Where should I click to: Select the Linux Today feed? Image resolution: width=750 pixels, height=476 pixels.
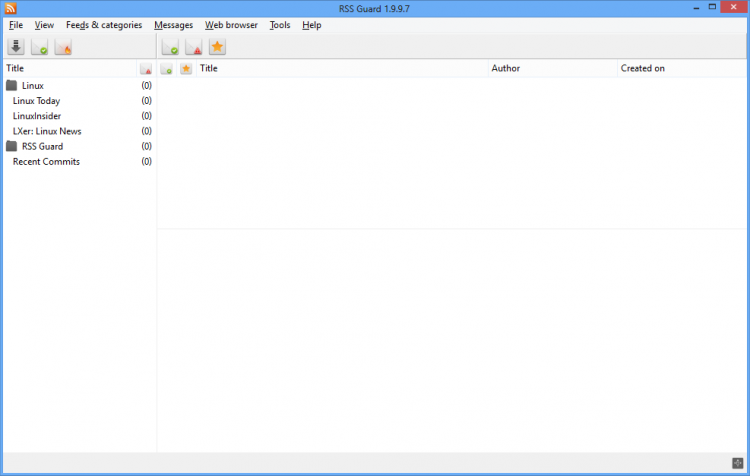[x=36, y=101]
